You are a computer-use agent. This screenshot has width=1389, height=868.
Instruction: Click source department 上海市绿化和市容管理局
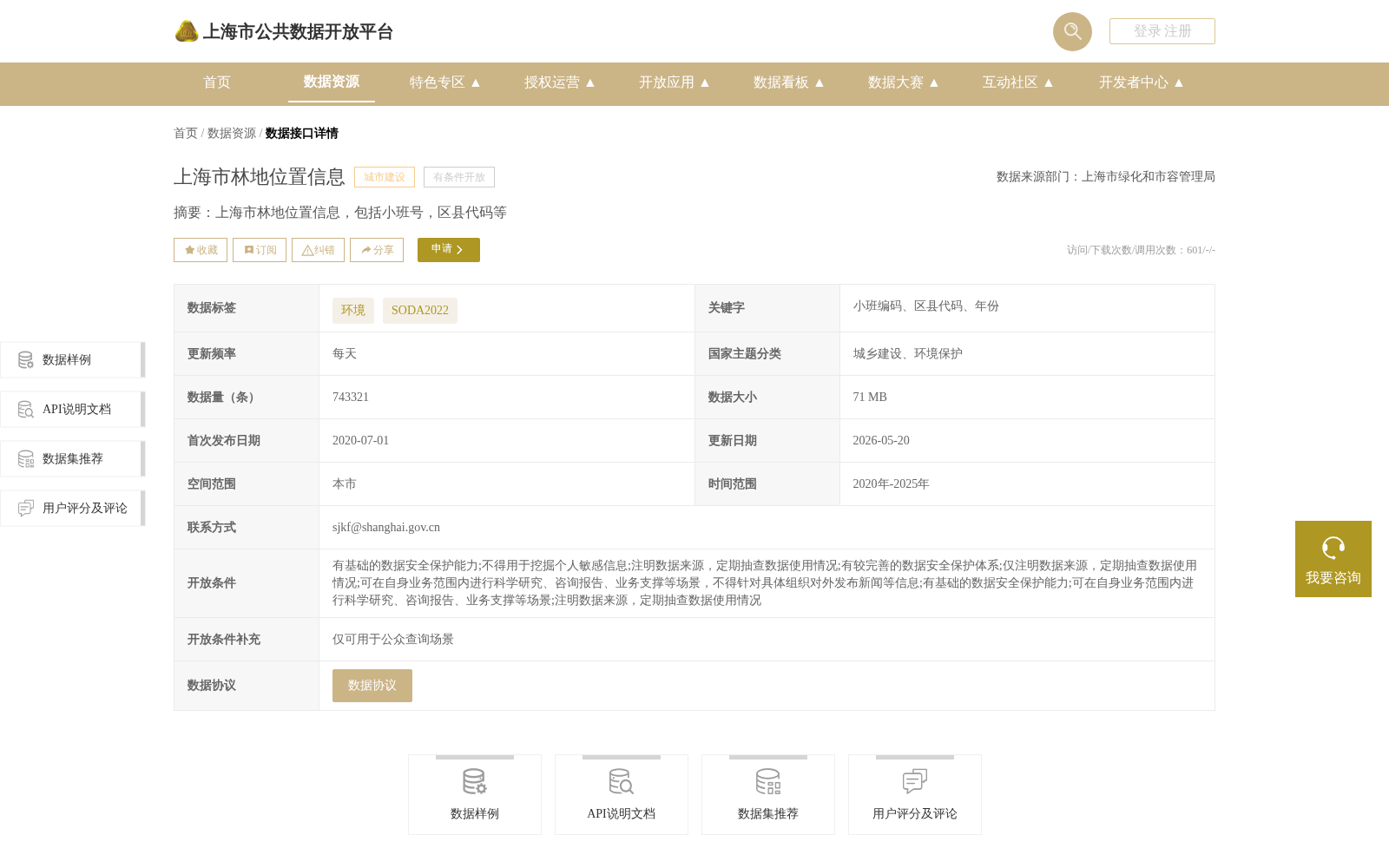click(1149, 177)
